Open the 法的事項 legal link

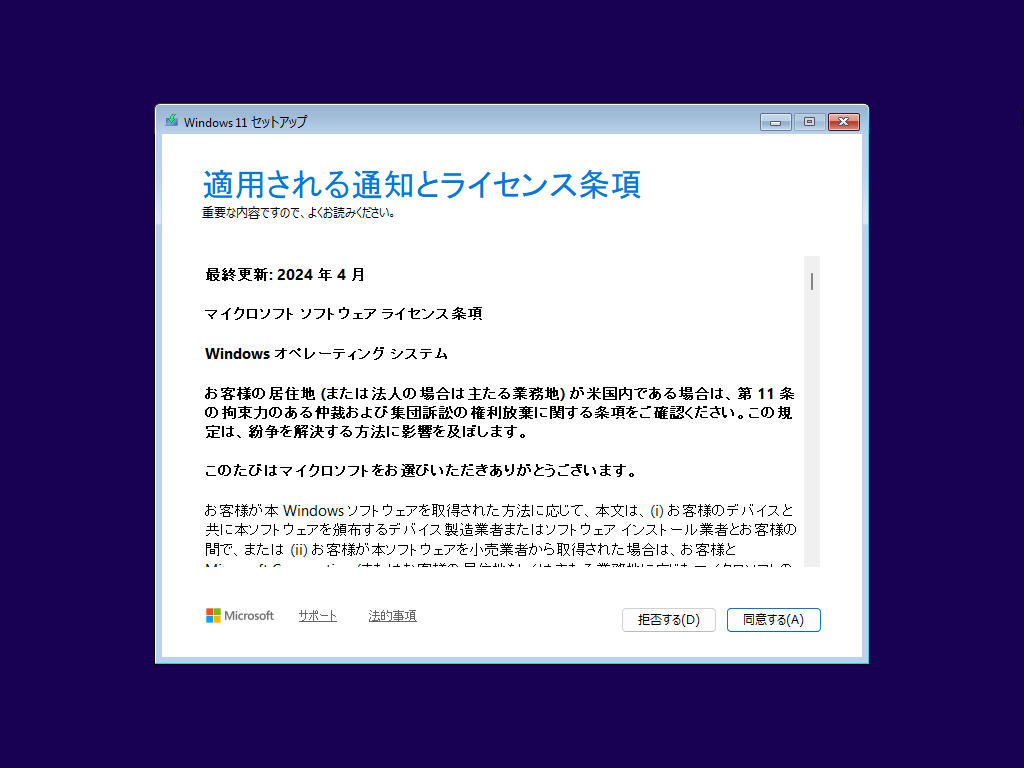(392, 616)
